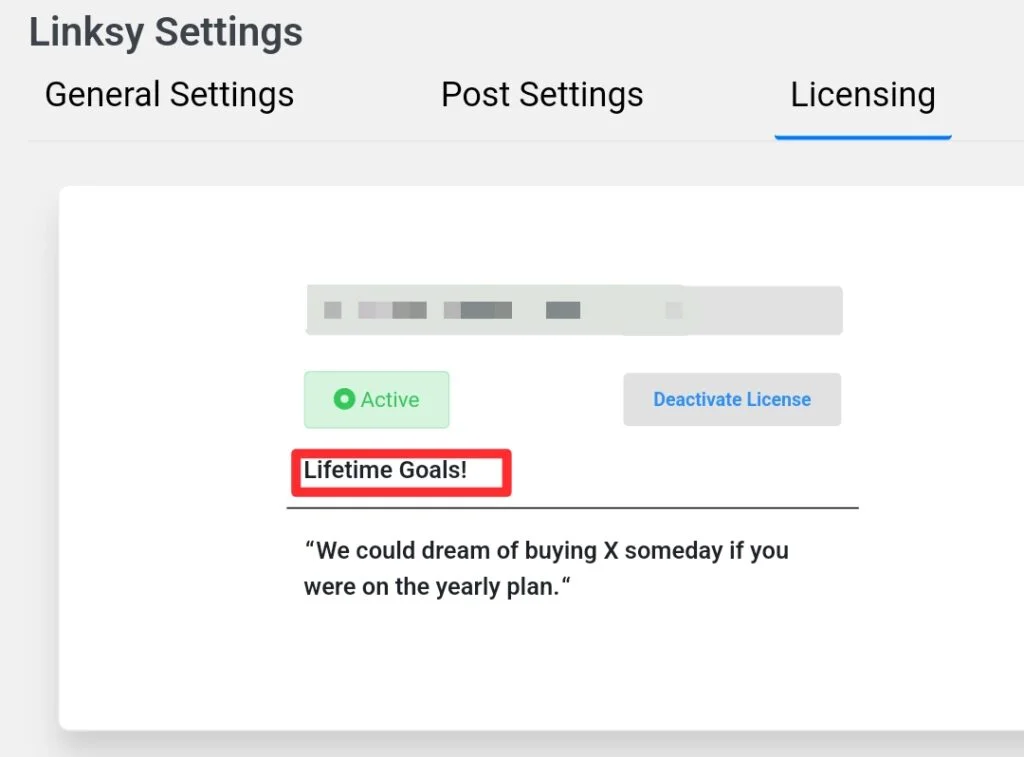Click the word Active inside the badge

pos(390,400)
